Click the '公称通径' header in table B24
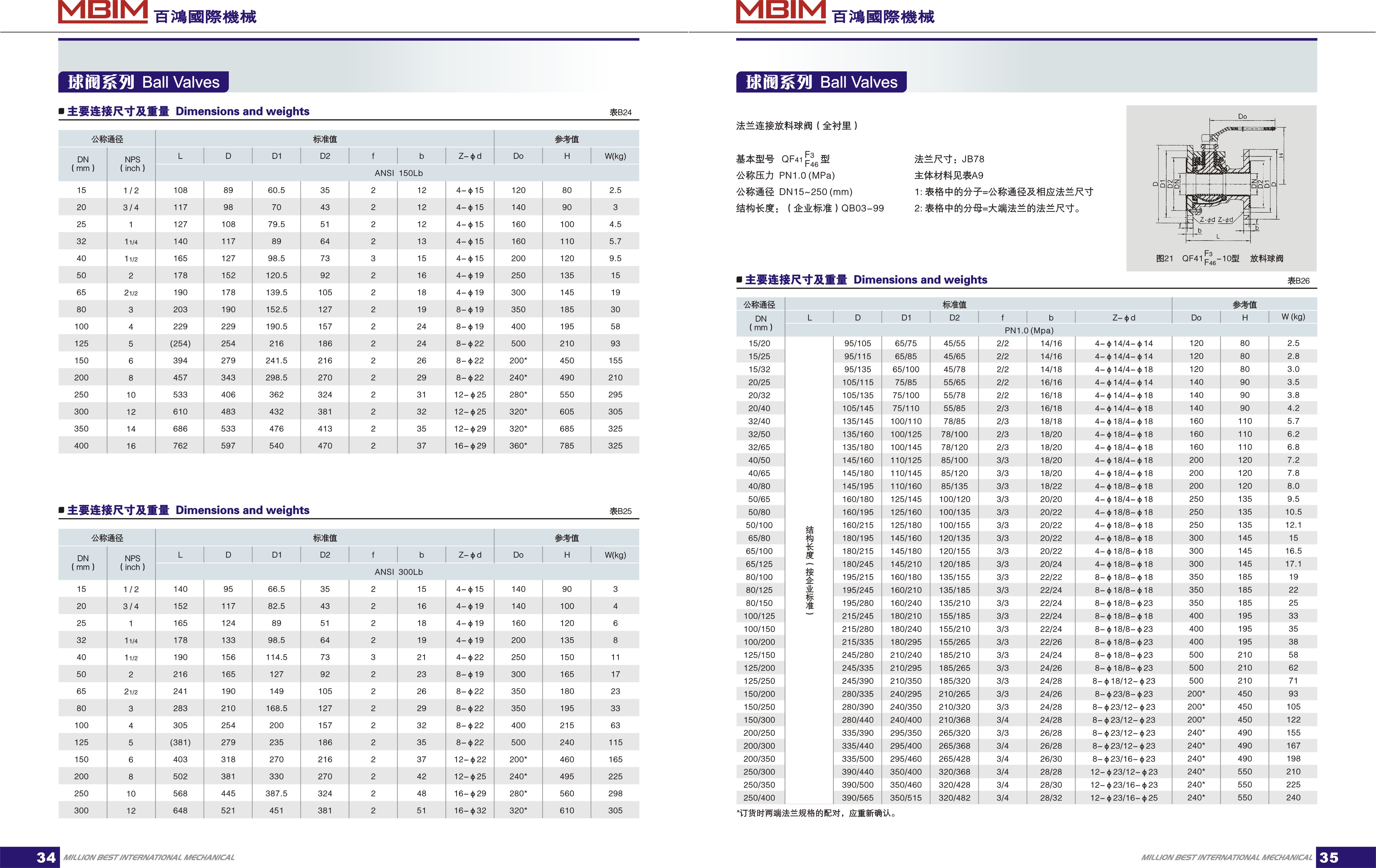 (x=107, y=139)
